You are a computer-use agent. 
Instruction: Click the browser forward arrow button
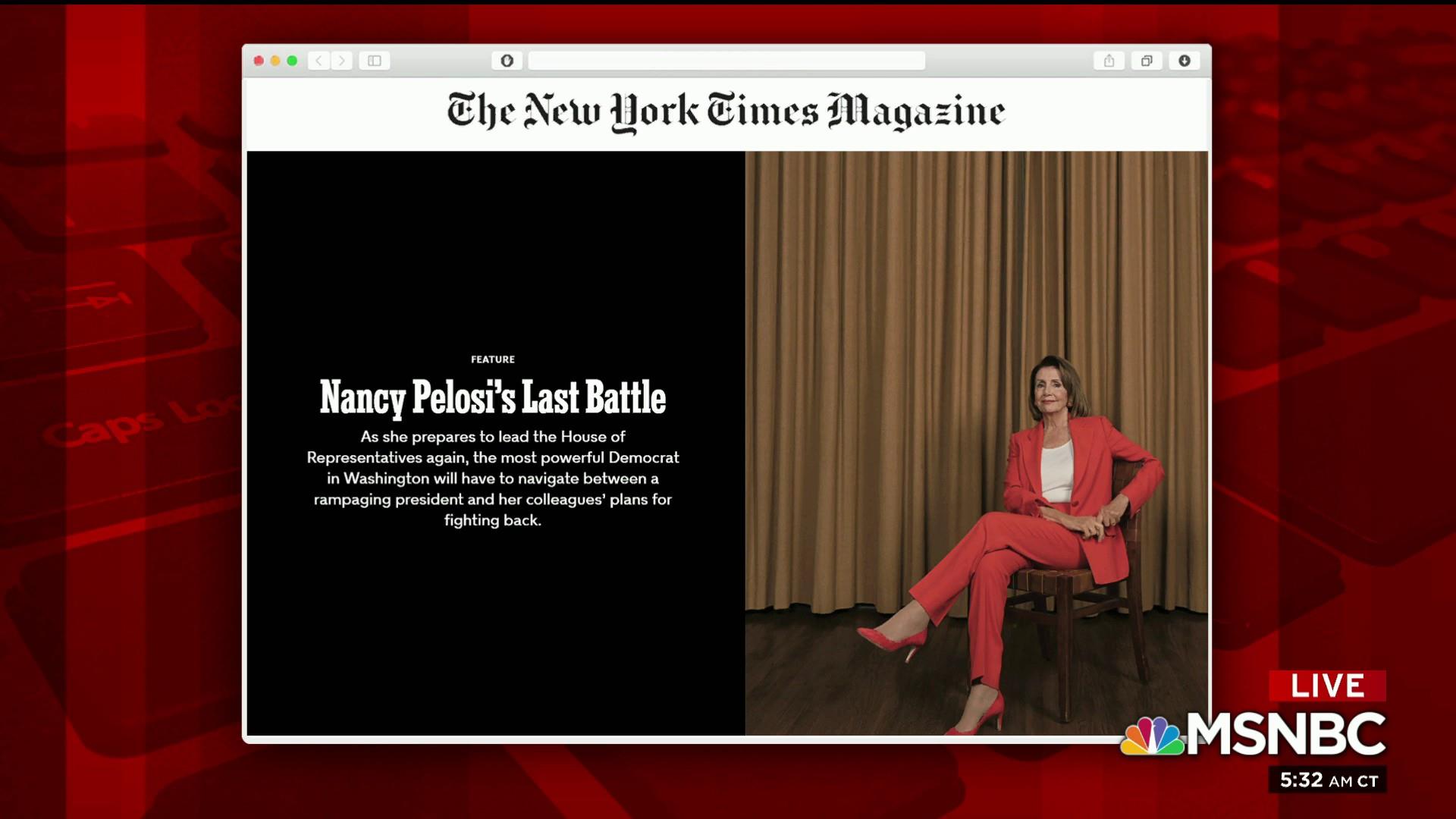342,61
